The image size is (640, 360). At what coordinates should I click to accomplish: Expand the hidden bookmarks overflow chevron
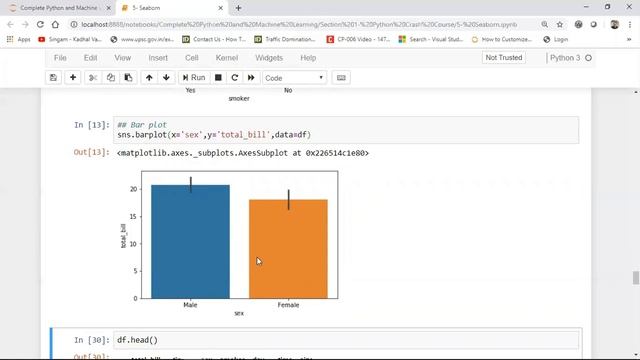click(629, 39)
